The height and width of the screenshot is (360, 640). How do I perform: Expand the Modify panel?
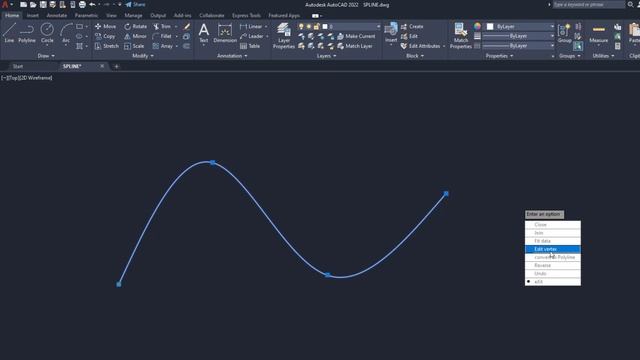click(143, 56)
